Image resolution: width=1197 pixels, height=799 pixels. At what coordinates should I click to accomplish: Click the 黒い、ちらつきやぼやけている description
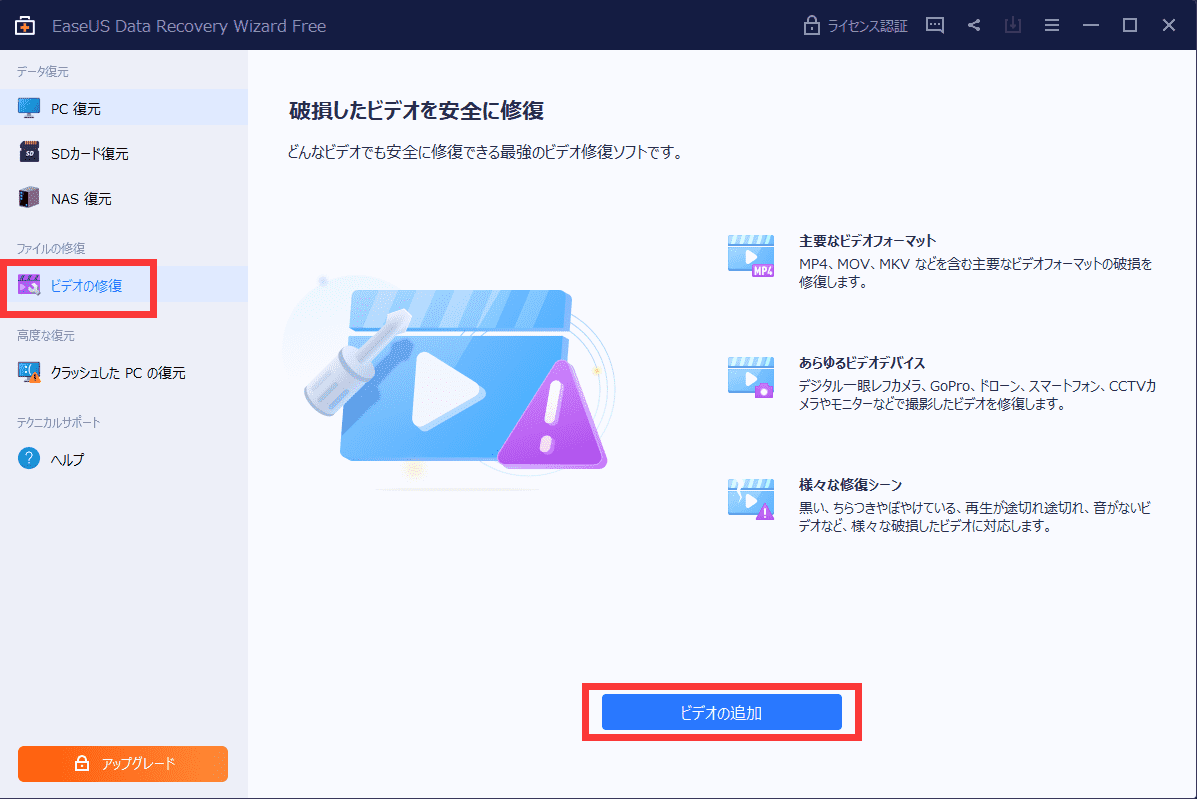pos(975,517)
